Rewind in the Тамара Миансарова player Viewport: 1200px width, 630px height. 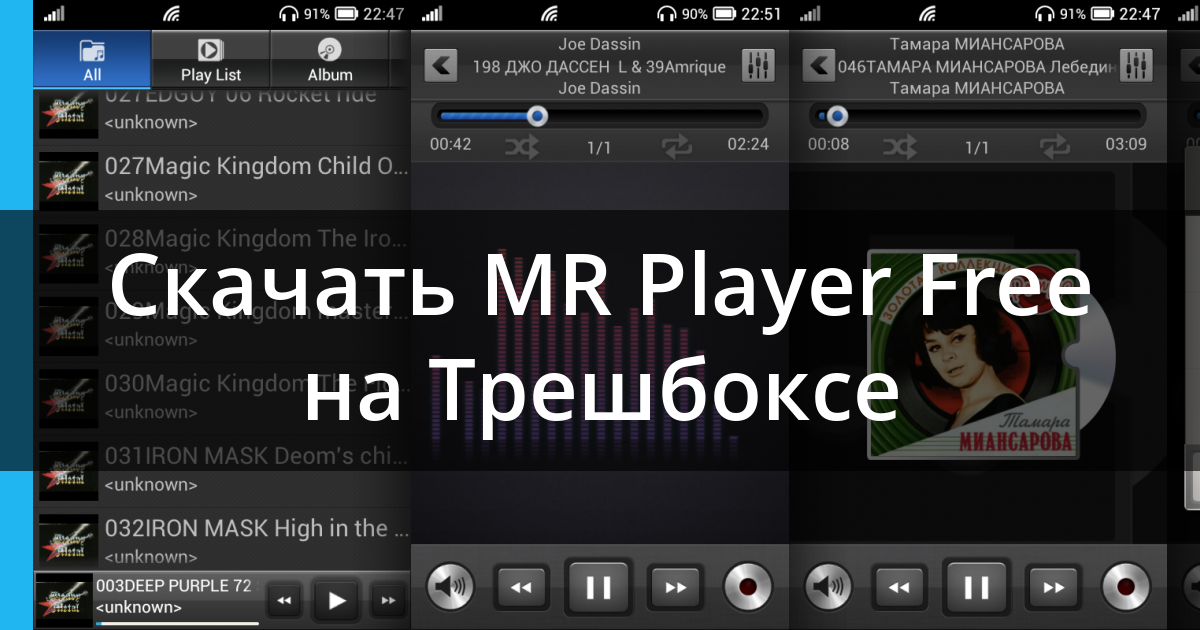tap(900, 587)
